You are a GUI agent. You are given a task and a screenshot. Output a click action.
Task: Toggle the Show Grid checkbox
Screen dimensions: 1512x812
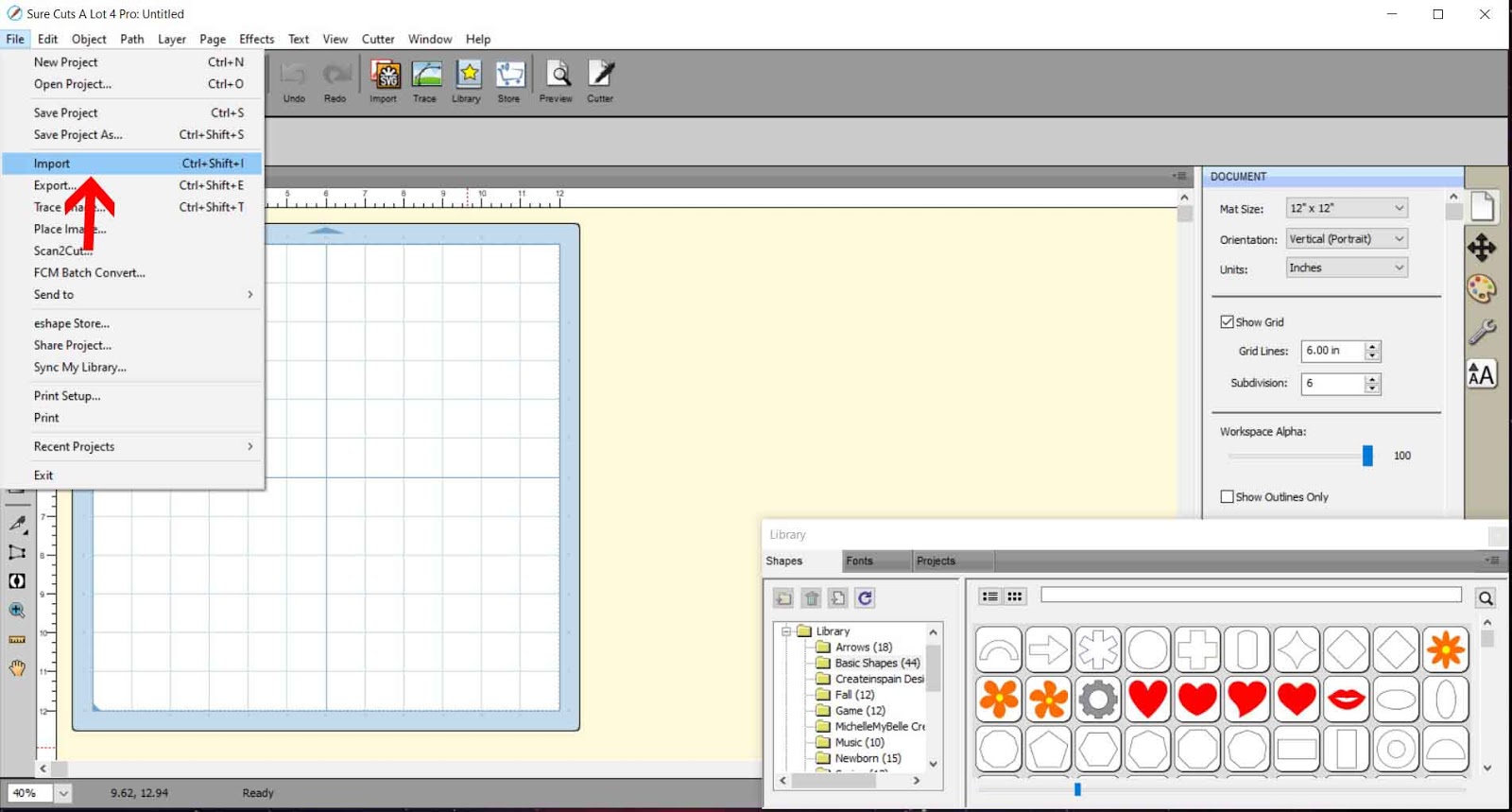1227,322
